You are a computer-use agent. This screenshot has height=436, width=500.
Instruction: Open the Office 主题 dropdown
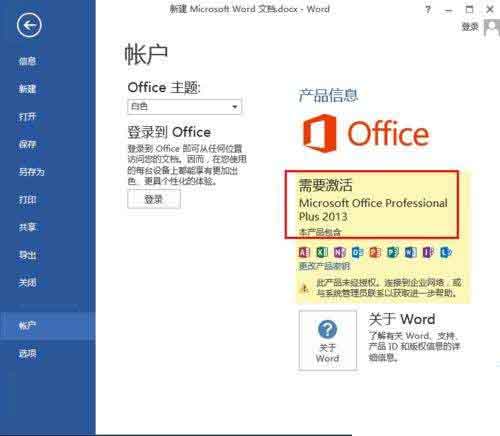pos(184,107)
